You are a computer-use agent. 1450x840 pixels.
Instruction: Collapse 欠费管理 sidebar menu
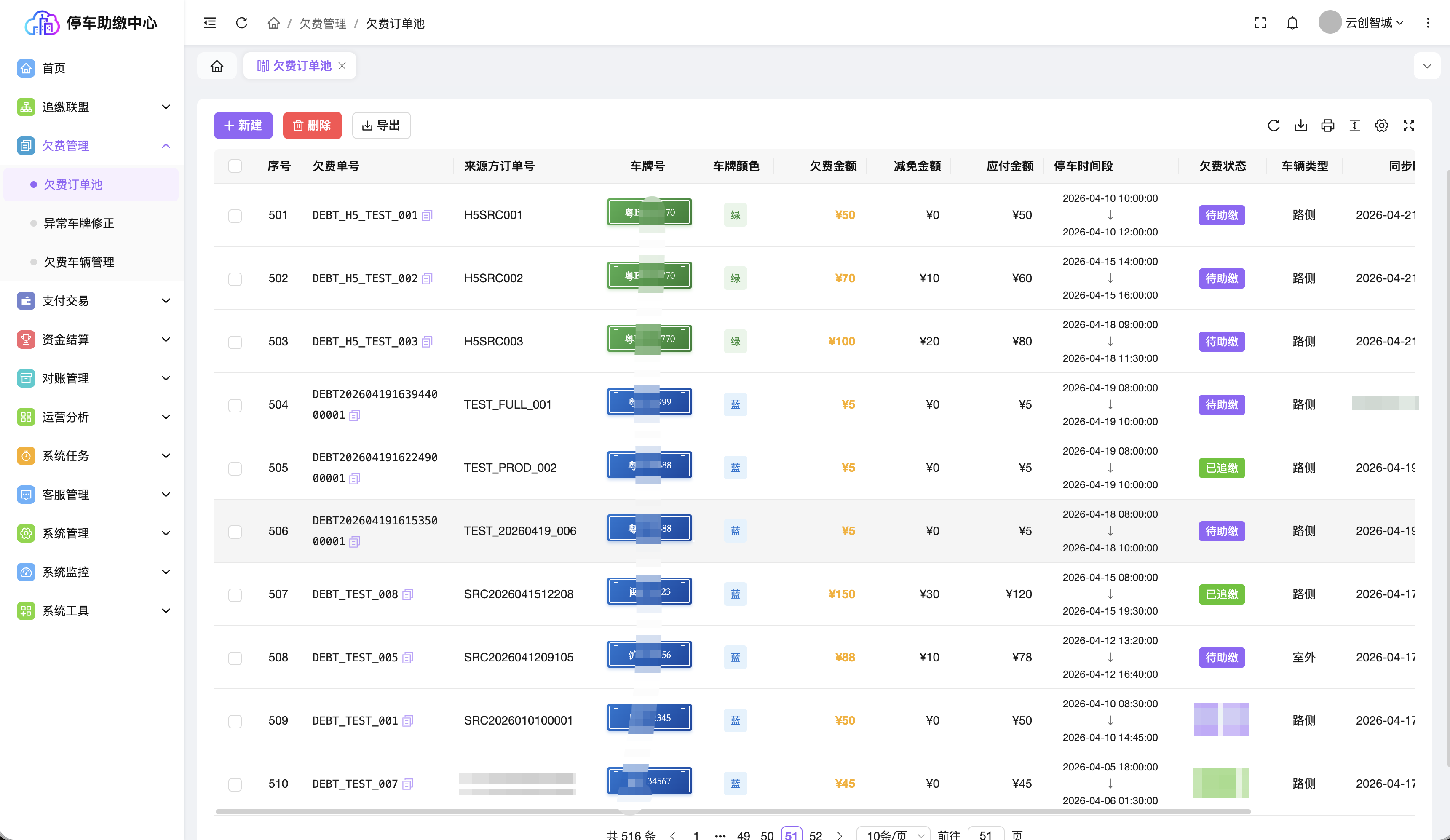(x=92, y=146)
